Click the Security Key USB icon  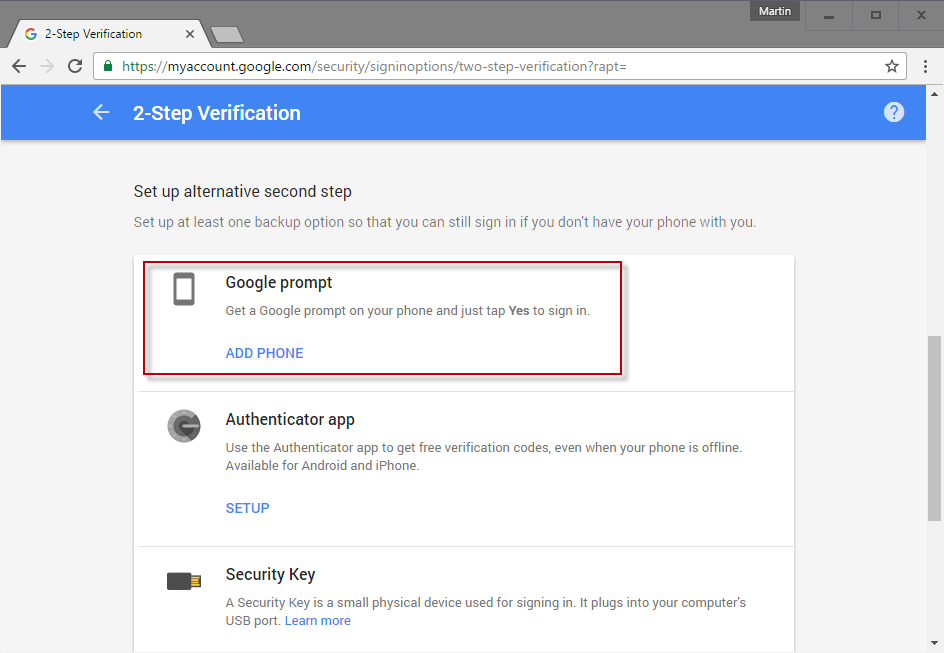pos(184,580)
